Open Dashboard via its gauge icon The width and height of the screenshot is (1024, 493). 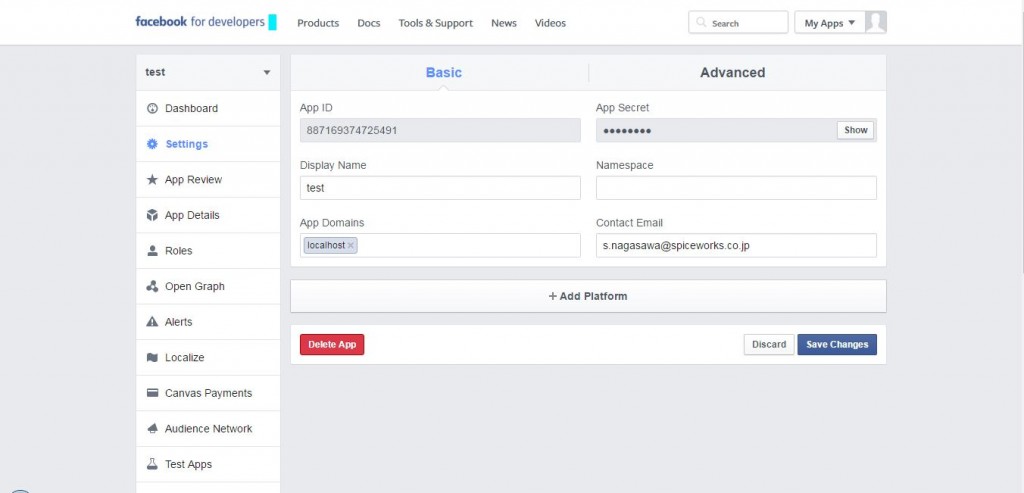point(152,108)
